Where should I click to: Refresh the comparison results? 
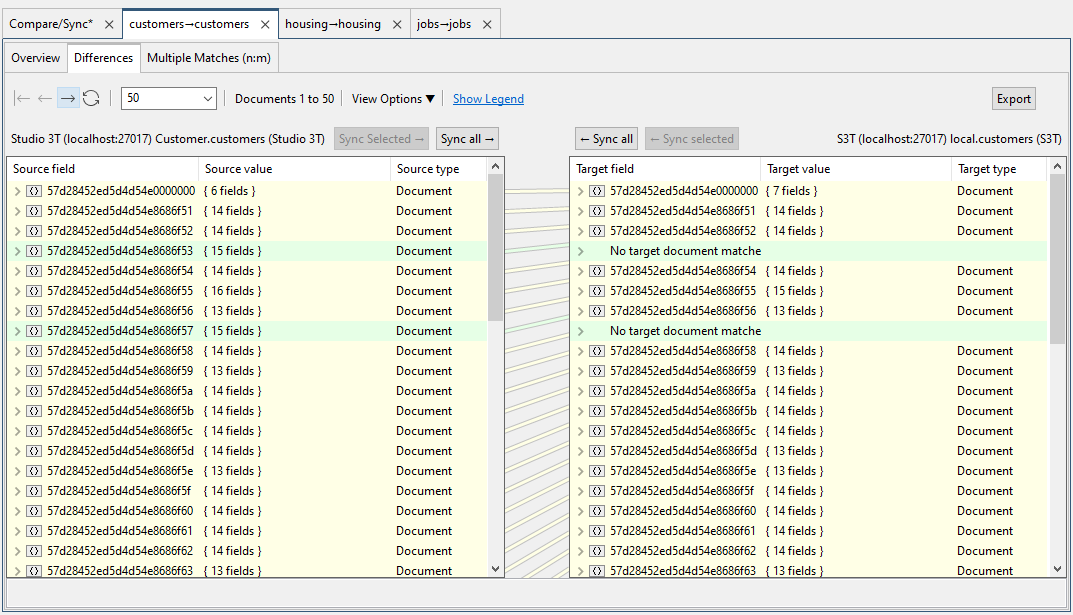90,98
